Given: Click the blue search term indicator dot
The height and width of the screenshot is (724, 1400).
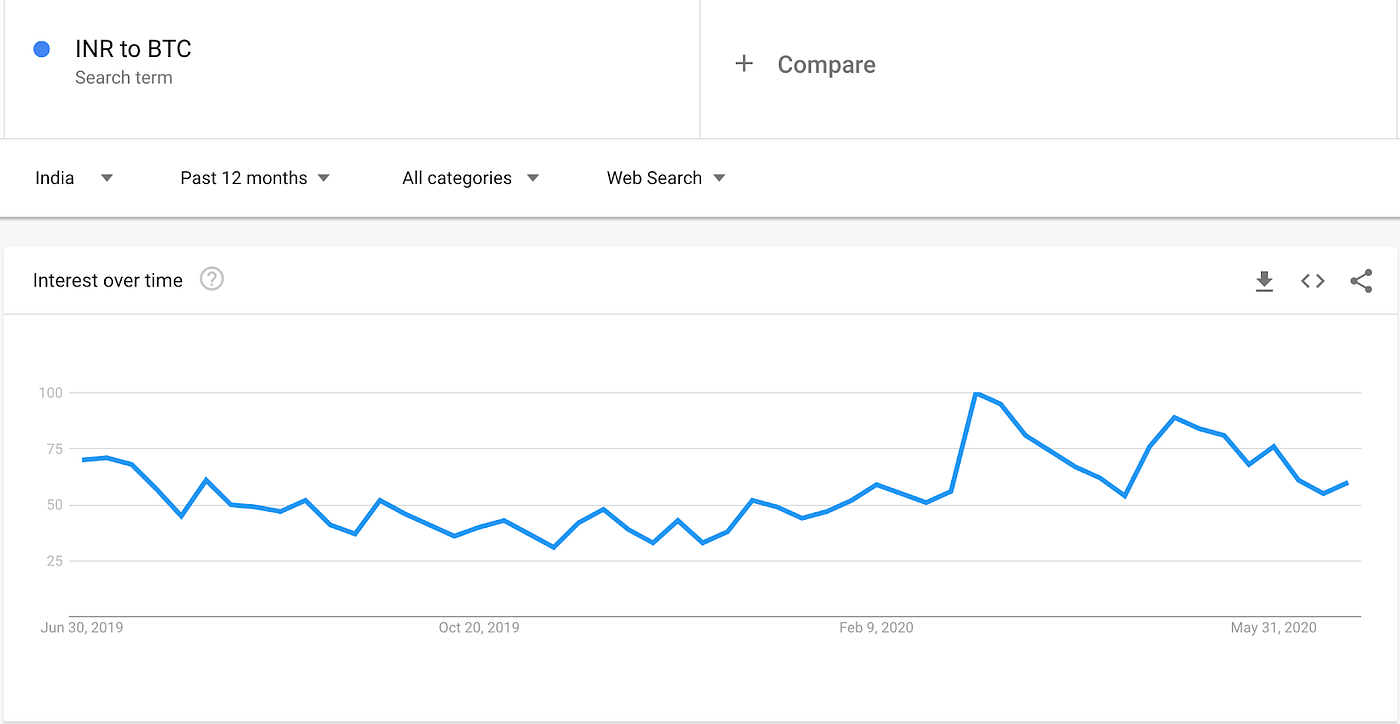Looking at the screenshot, I should point(41,48).
